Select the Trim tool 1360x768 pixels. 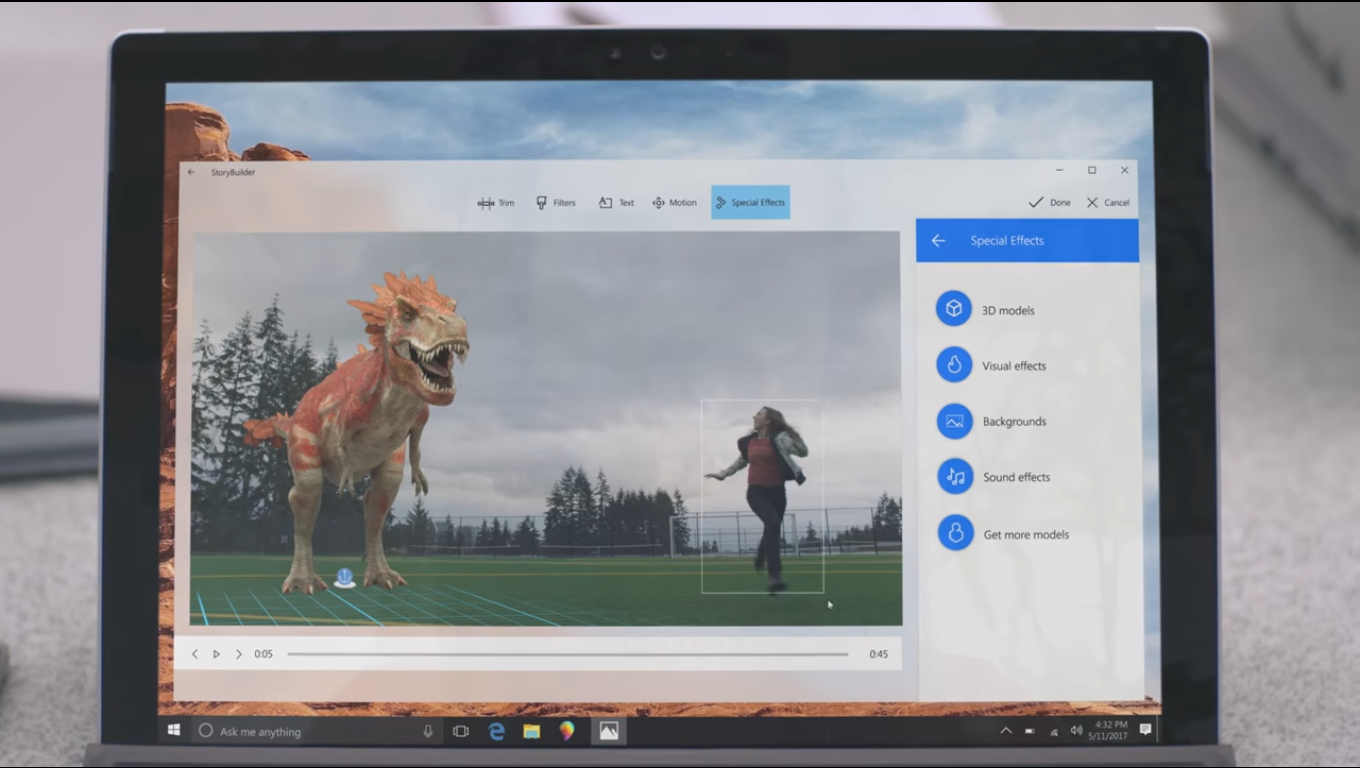click(x=496, y=203)
